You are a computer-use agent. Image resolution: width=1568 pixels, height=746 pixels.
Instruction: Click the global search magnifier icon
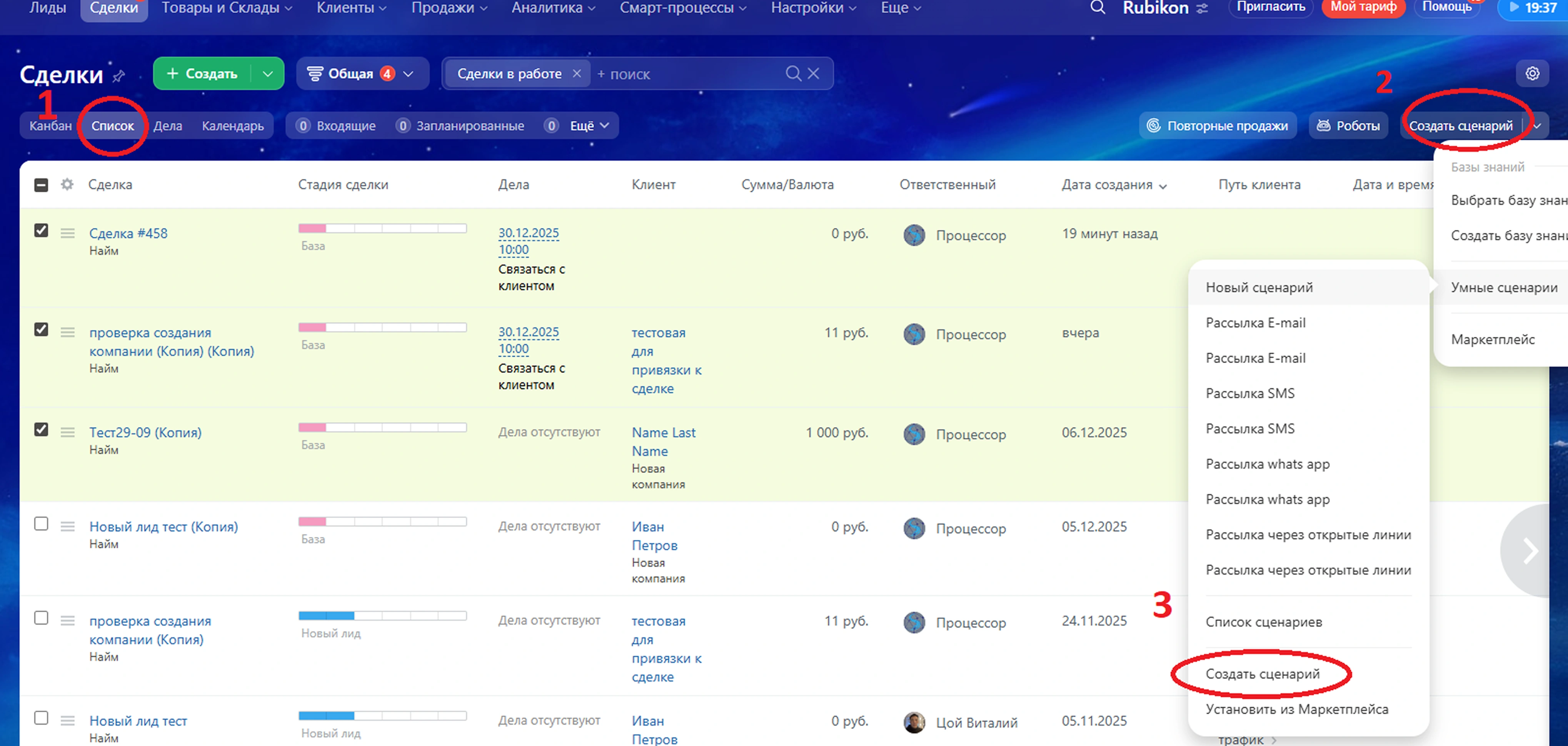click(1098, 8)
